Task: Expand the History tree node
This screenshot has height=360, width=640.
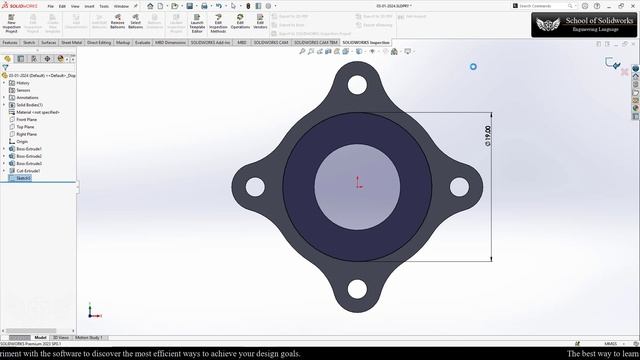Action: [4, 83]
